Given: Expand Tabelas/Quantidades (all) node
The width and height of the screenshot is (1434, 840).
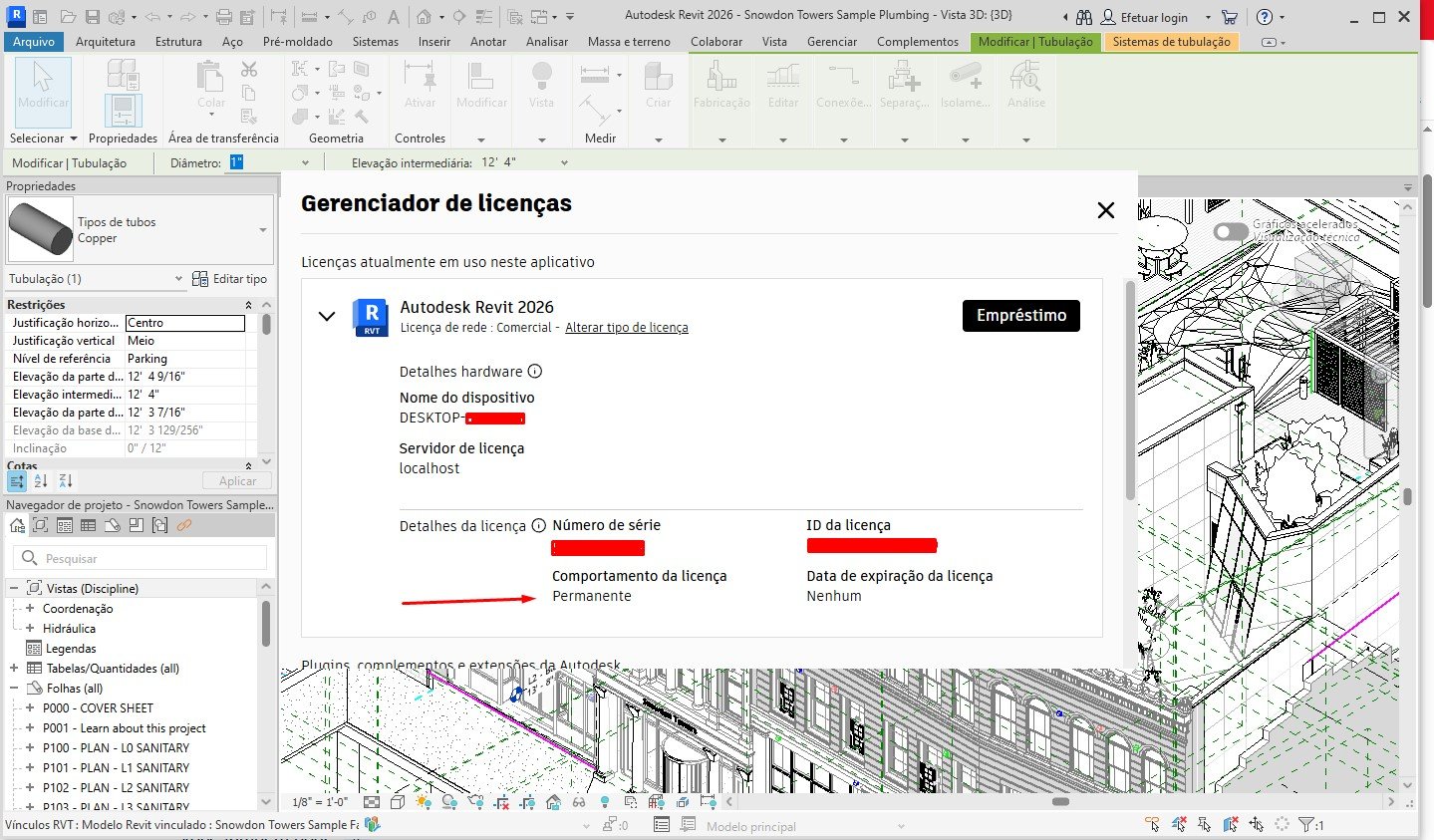Looking at the screenshot, I should click(x=14, y=669).
